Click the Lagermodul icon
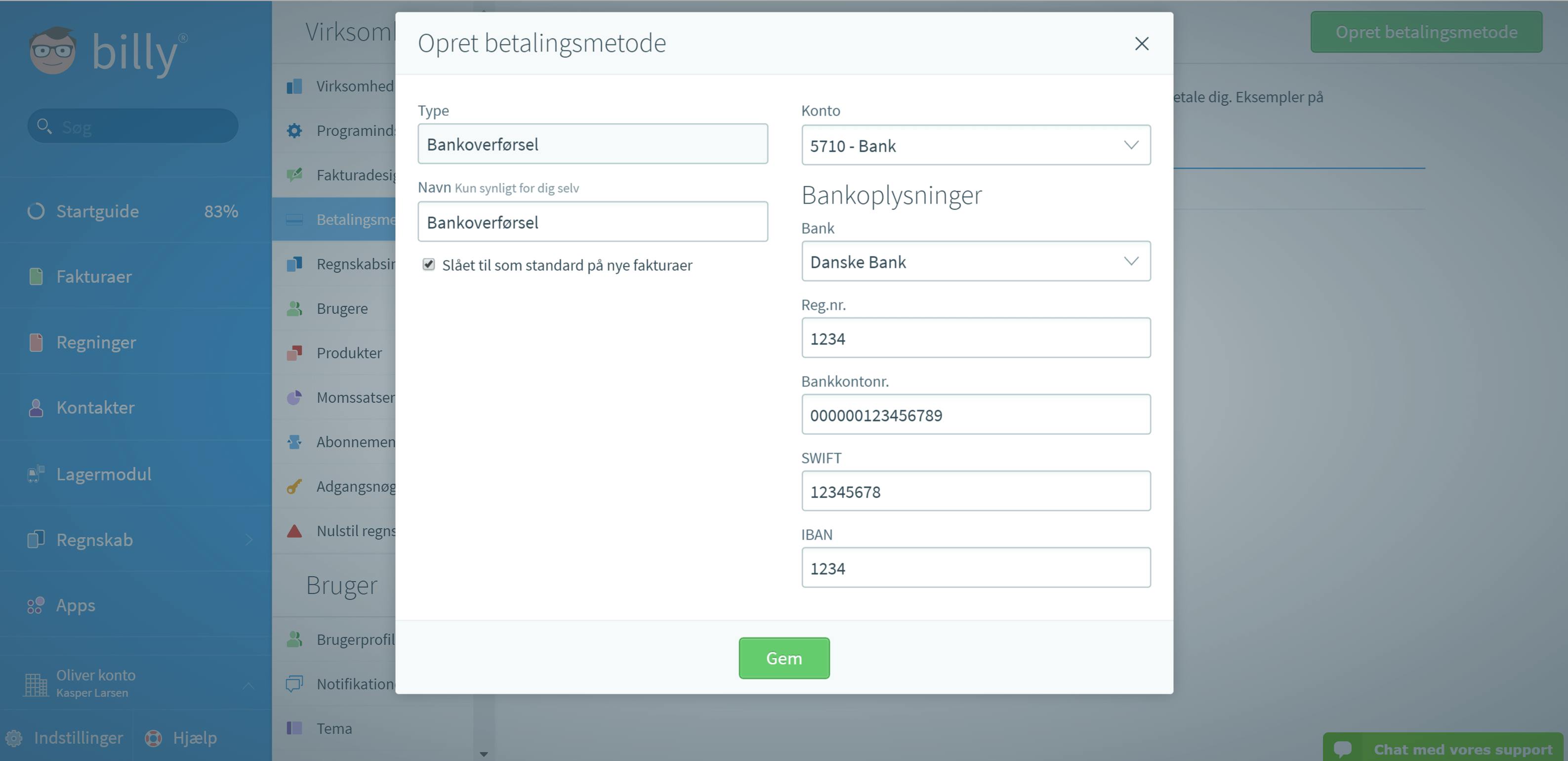 [x=36, y=473]
